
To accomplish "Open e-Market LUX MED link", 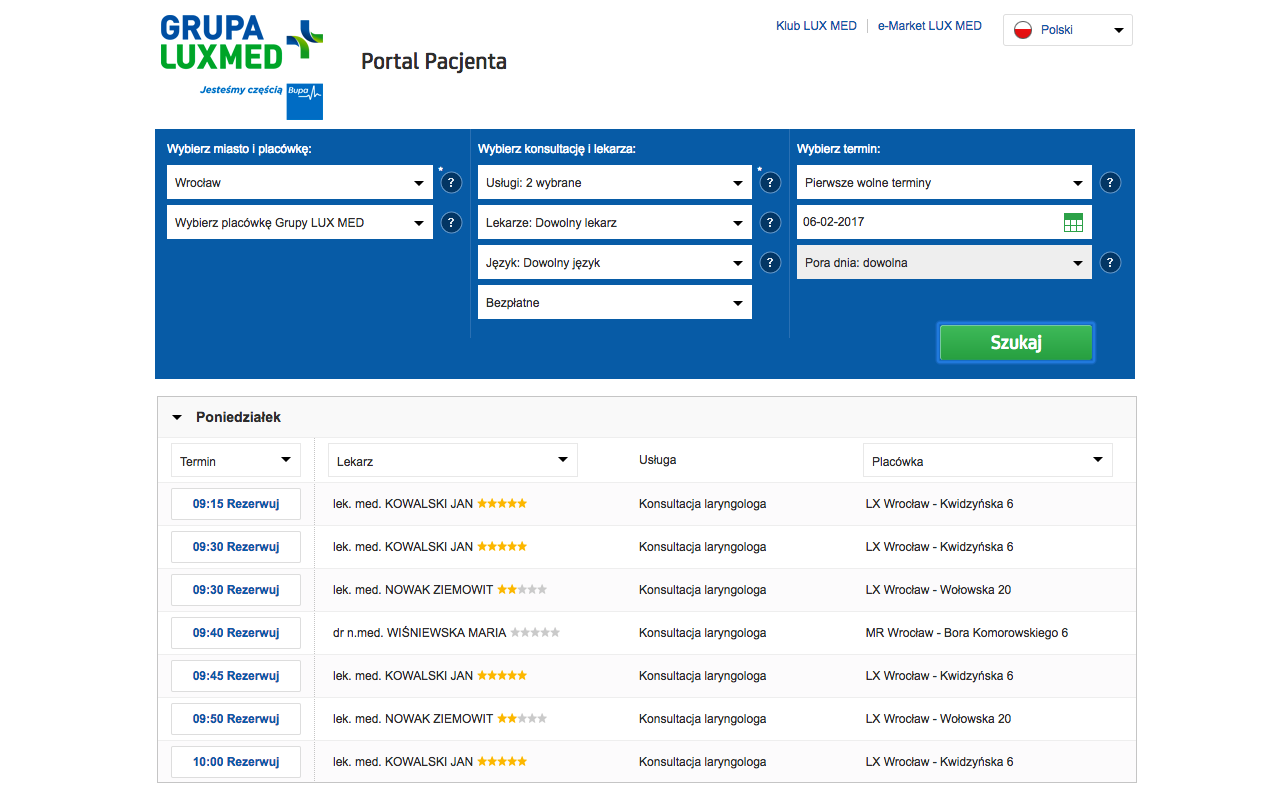I will 930,26.
